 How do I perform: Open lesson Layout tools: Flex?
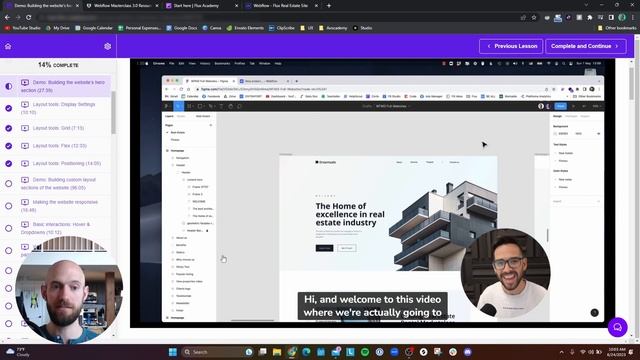[x=56, y=146]
